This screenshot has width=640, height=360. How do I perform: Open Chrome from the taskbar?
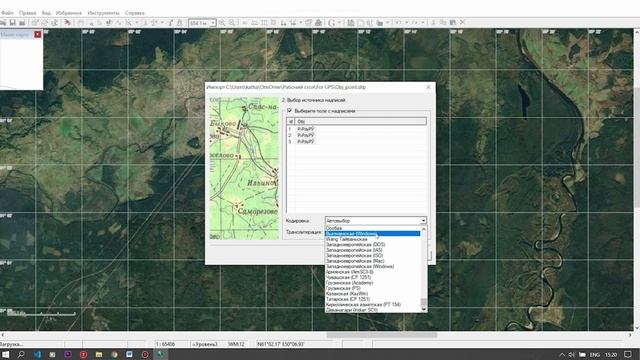pyautogui.click(x=114, y=355)
